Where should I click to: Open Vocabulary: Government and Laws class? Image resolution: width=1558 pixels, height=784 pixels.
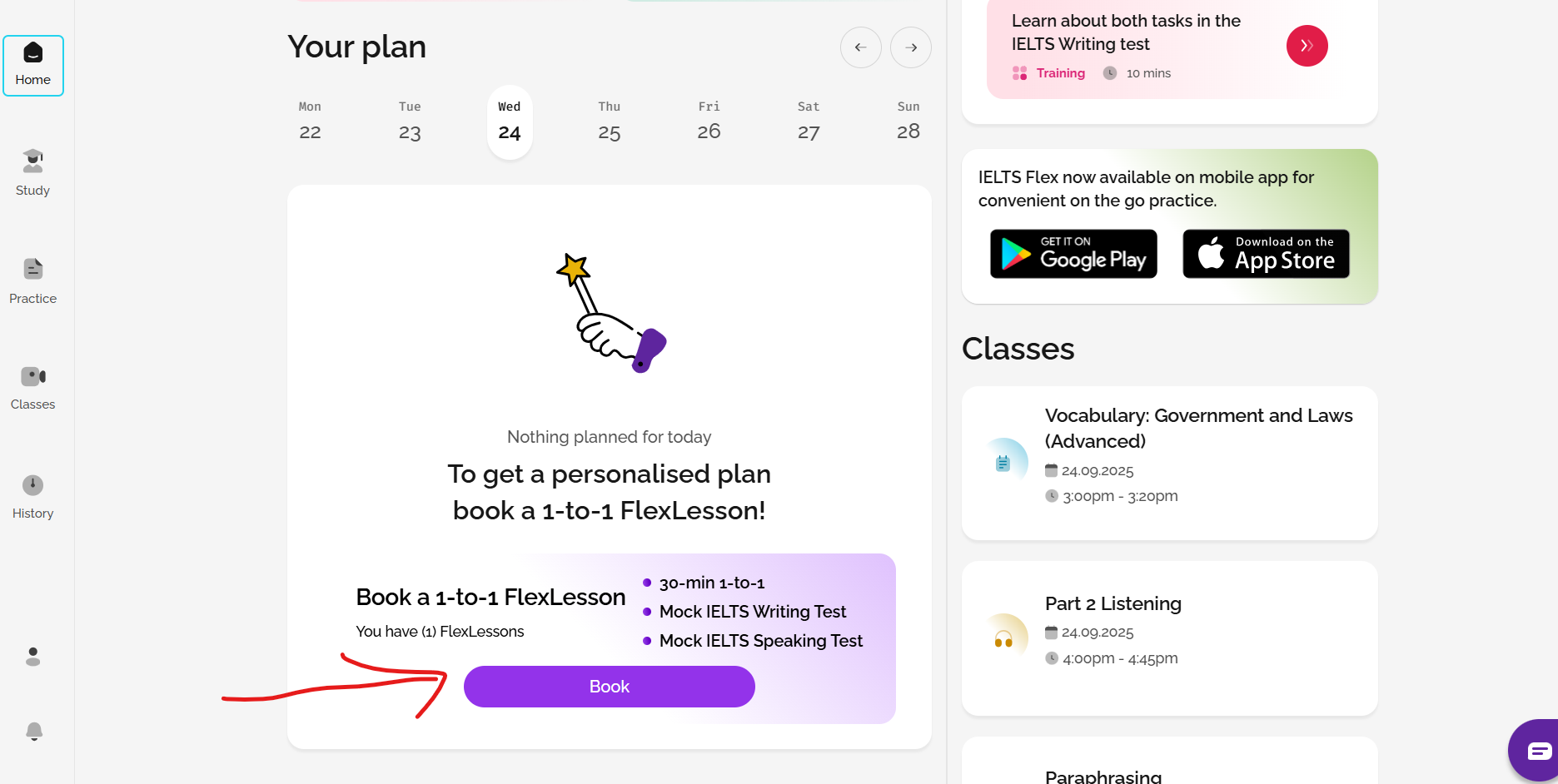click(1170, 463)
